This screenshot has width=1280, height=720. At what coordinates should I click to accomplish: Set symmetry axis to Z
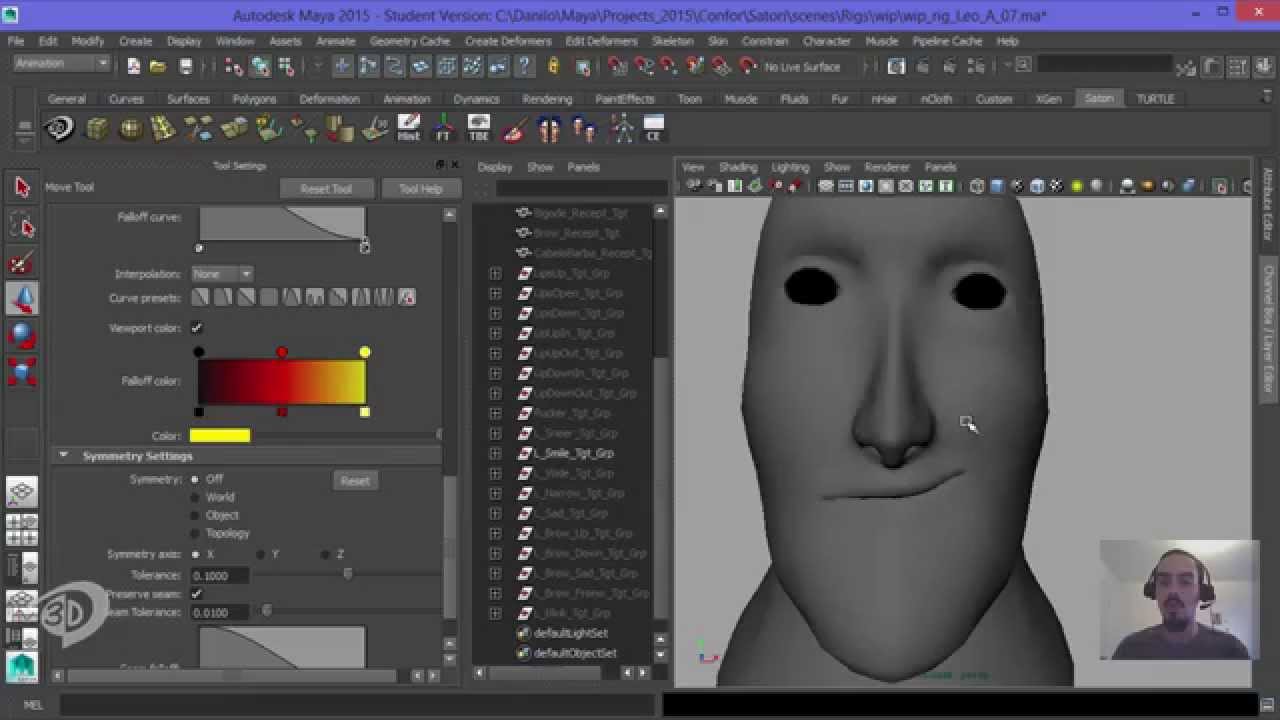[325, 554]
